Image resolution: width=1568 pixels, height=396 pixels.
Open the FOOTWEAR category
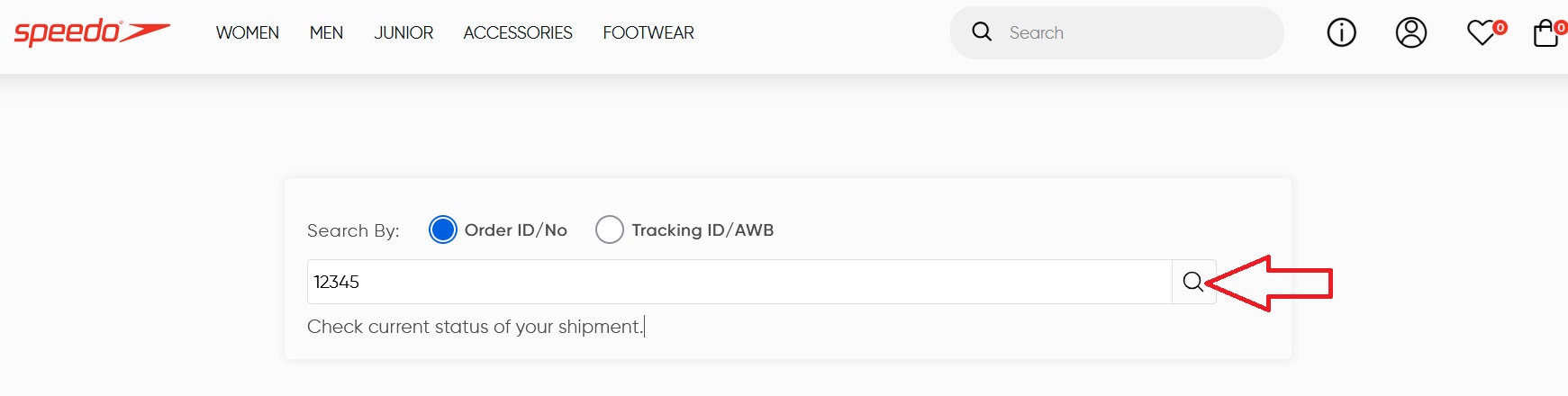tap(648, 33)
